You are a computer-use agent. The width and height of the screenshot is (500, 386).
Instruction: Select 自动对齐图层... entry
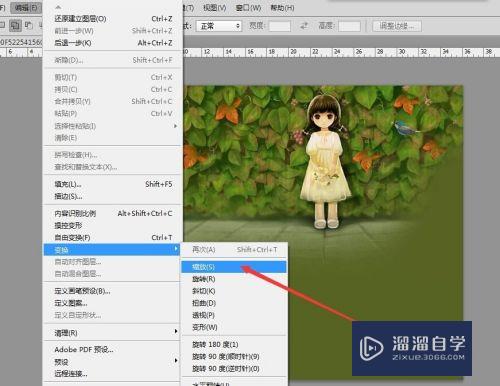click(113, 262)
